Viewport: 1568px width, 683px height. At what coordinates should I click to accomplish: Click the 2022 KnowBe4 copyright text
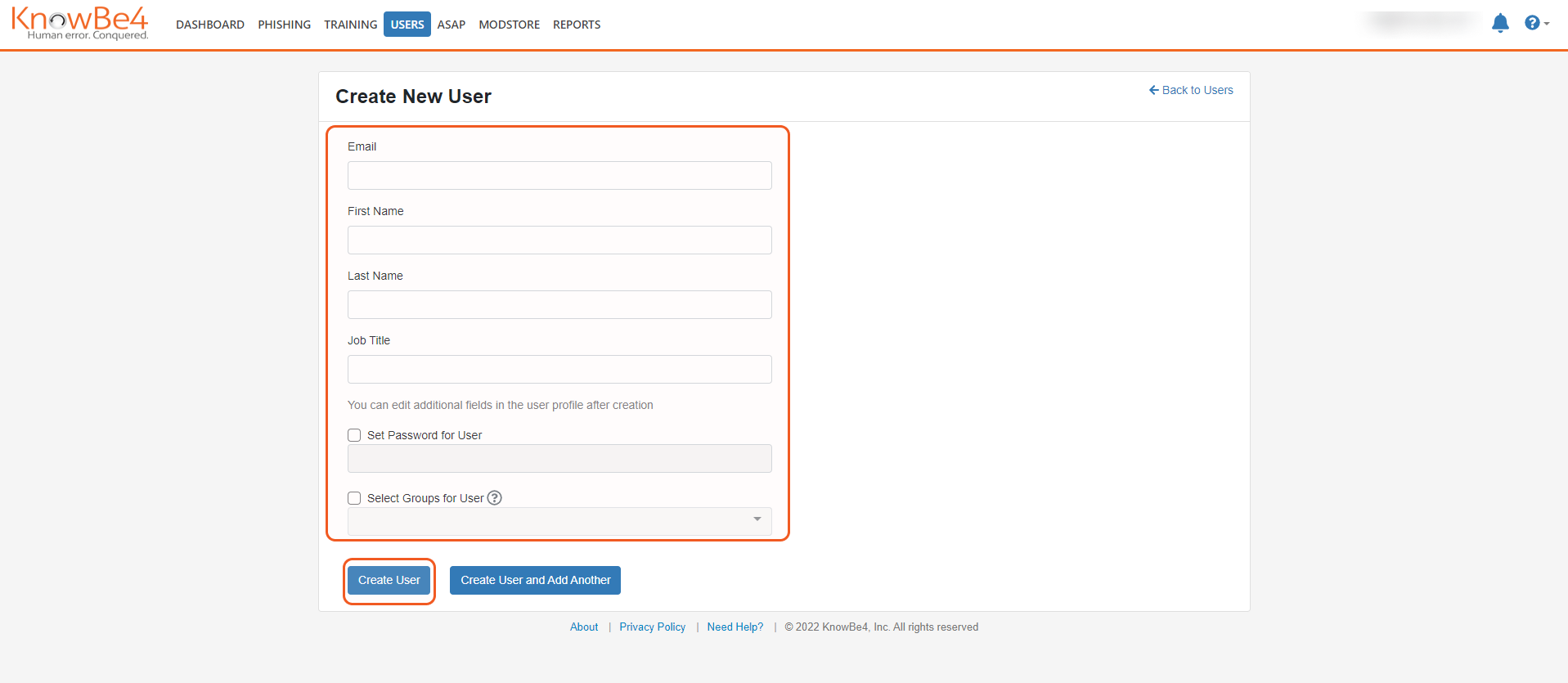tap(882, 627)
